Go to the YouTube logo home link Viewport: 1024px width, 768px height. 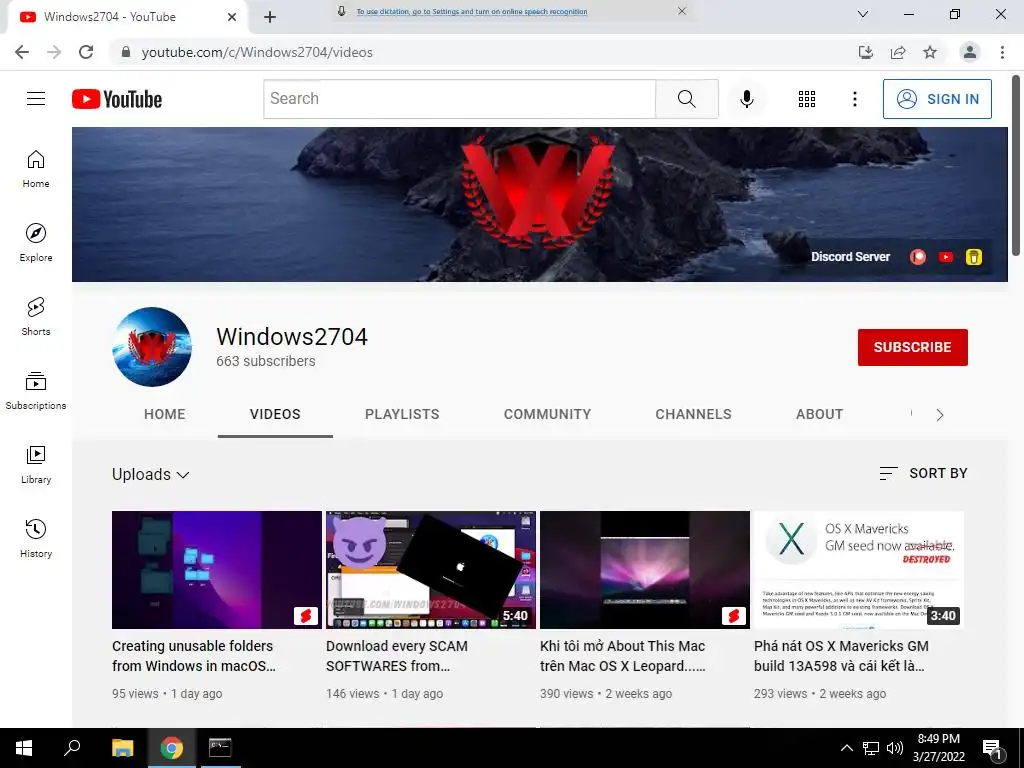pyautogui.click(x=117, y=99)
